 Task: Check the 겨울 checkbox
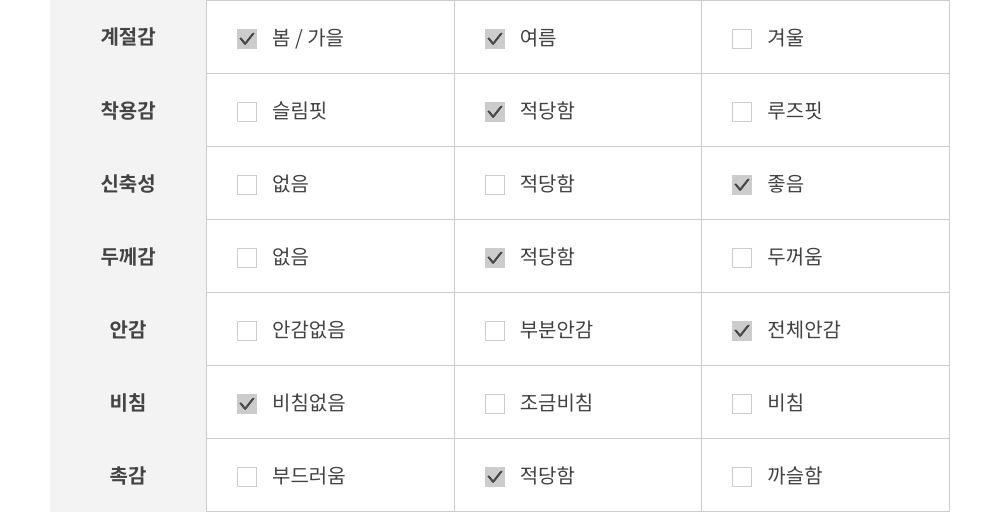pyautogui.click(x=742, y=39)
